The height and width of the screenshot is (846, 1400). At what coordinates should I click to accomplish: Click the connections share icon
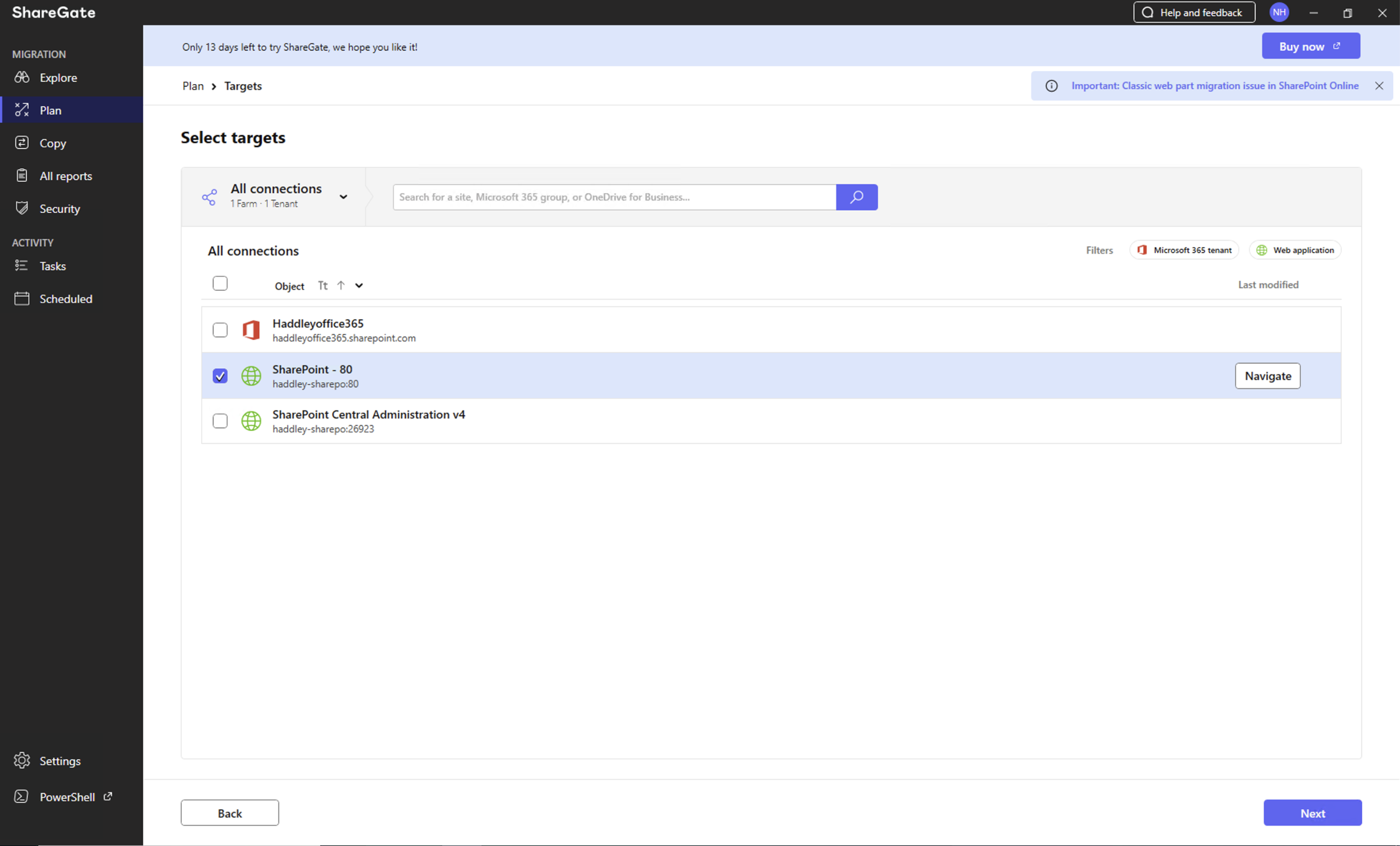coord(209,197)
